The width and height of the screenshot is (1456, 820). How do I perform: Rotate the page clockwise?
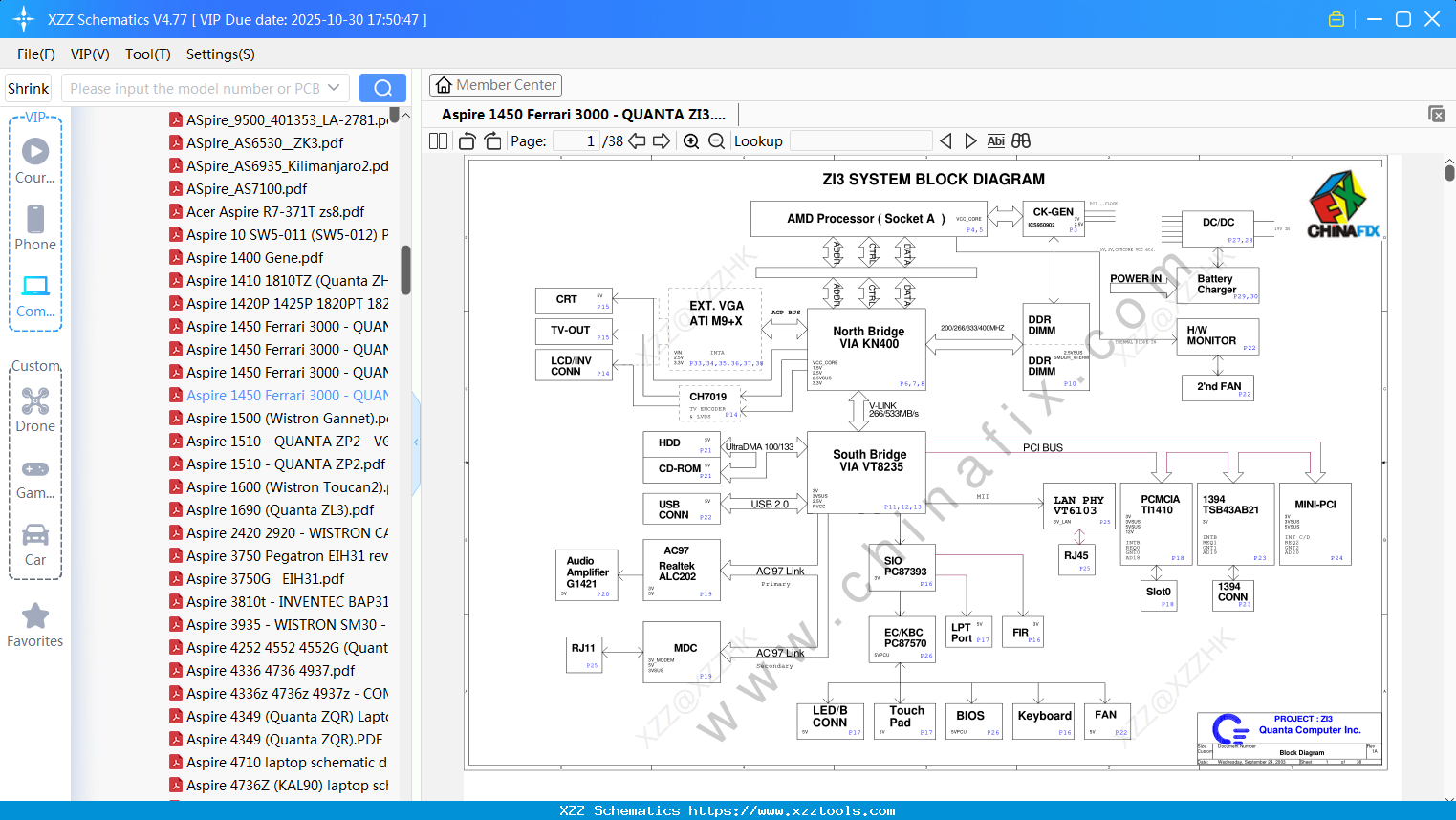(x=492, y=141)
